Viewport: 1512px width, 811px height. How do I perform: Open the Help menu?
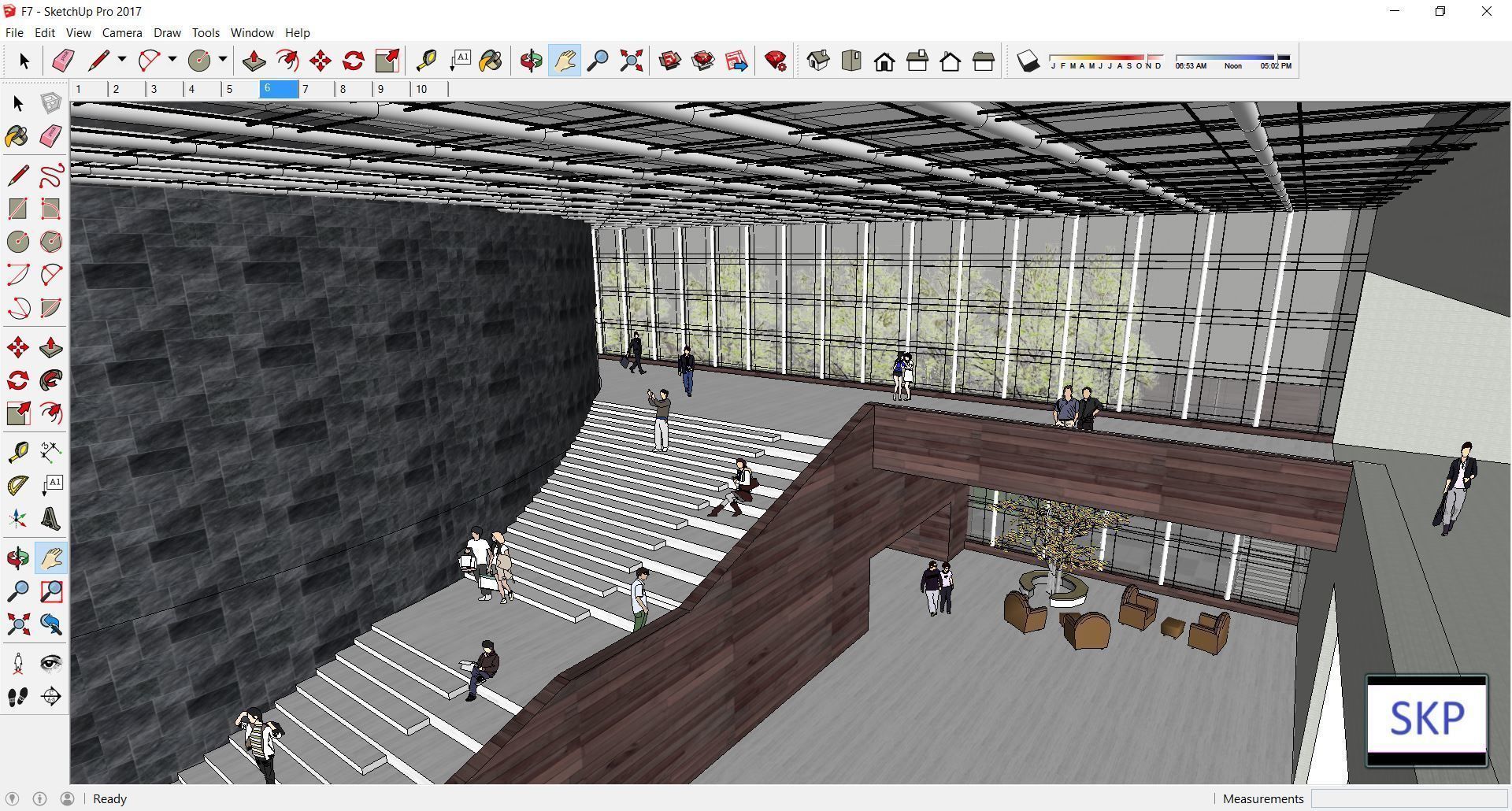click(x=297, y=32)
